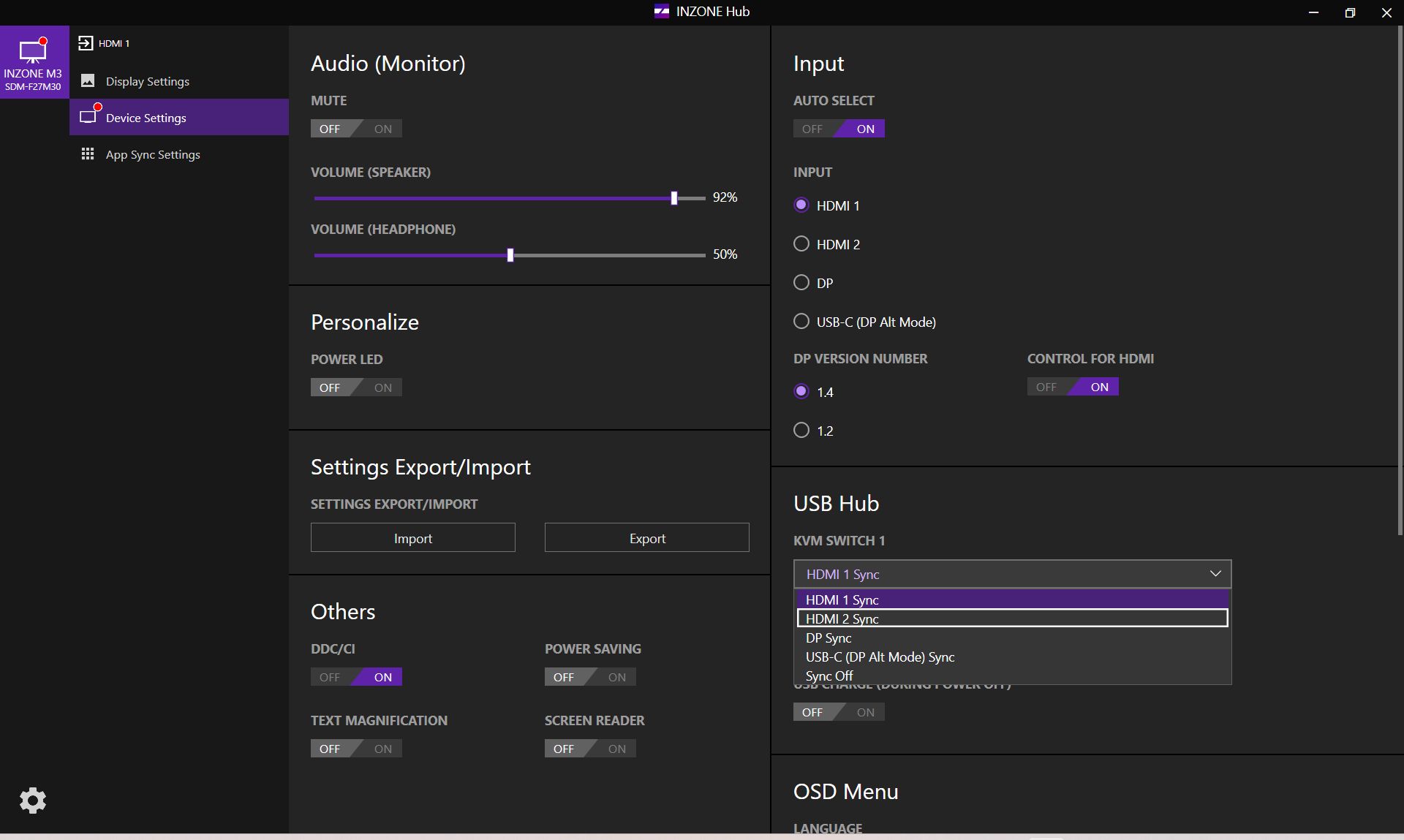Choose DP Sync from dropdown list
The height and width of the screenshot is (840, 1404).
point(1012,637)
